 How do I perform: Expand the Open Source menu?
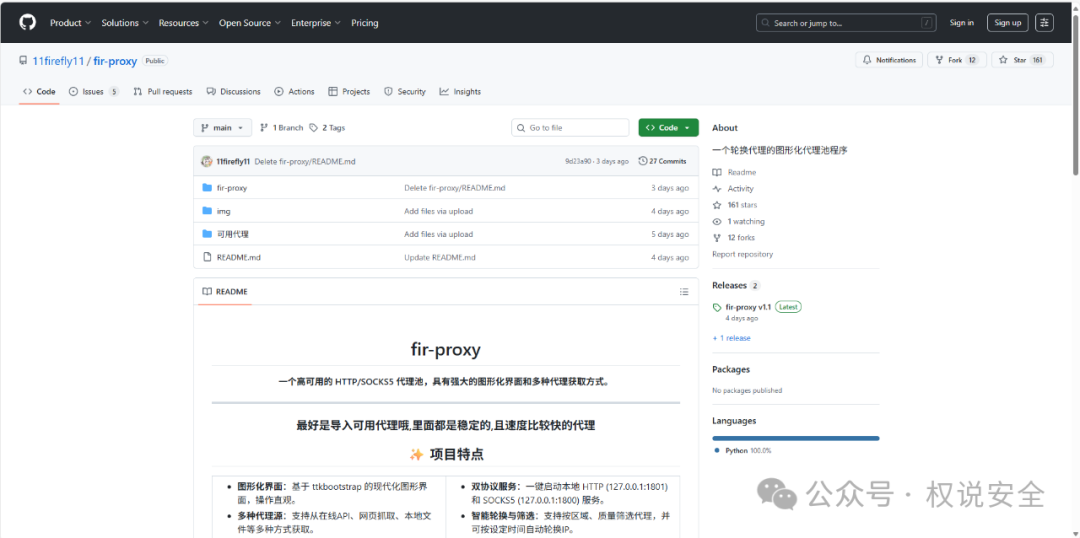[x=249, y=23]
